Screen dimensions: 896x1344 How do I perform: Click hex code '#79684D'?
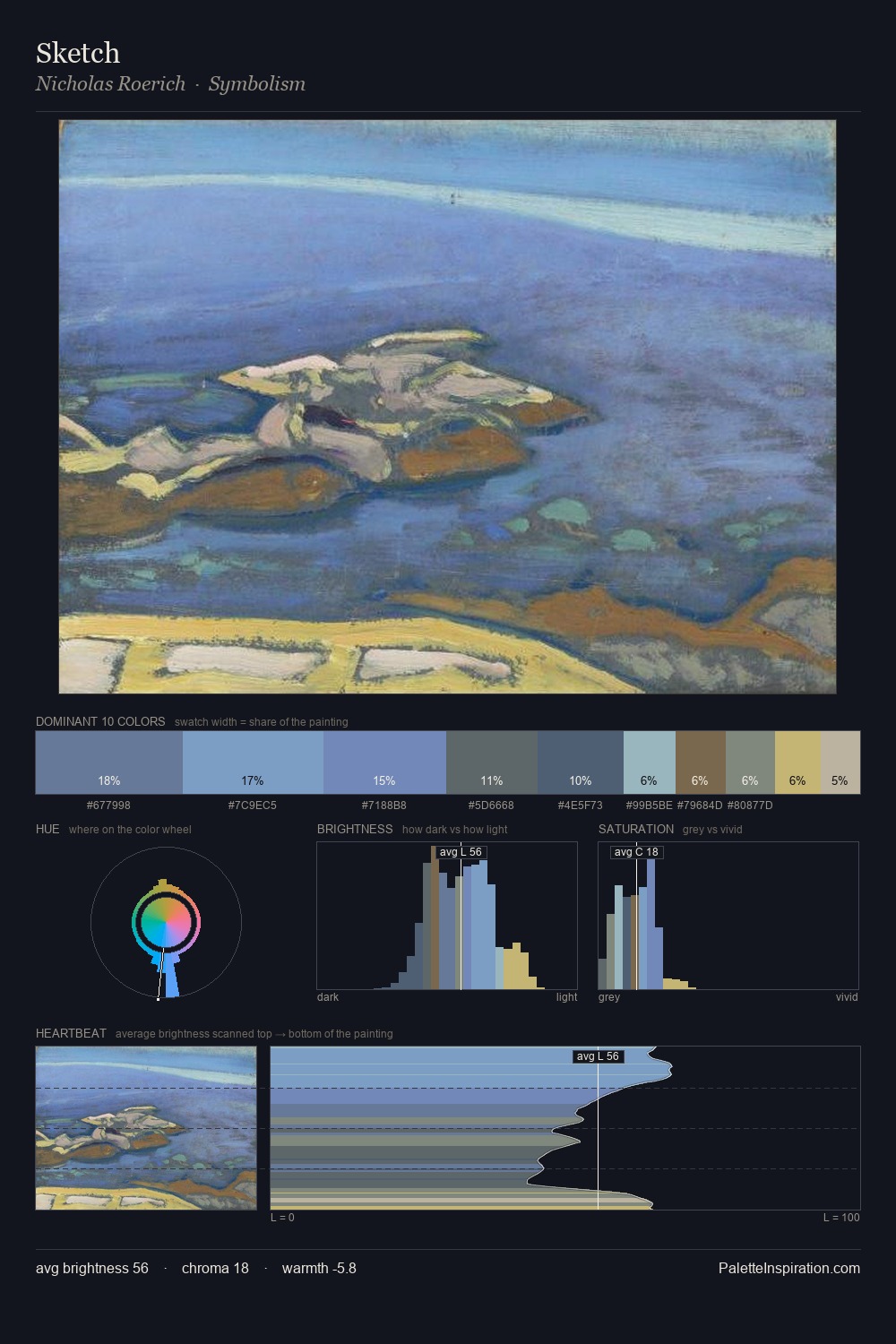point(700,805)
